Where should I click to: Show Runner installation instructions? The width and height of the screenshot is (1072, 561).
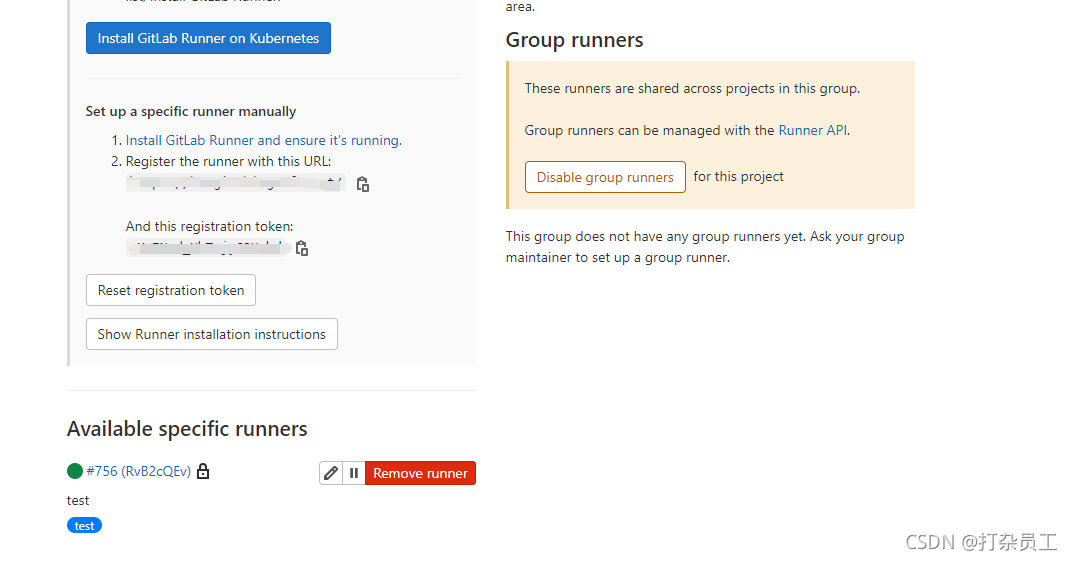click(212, 334)
